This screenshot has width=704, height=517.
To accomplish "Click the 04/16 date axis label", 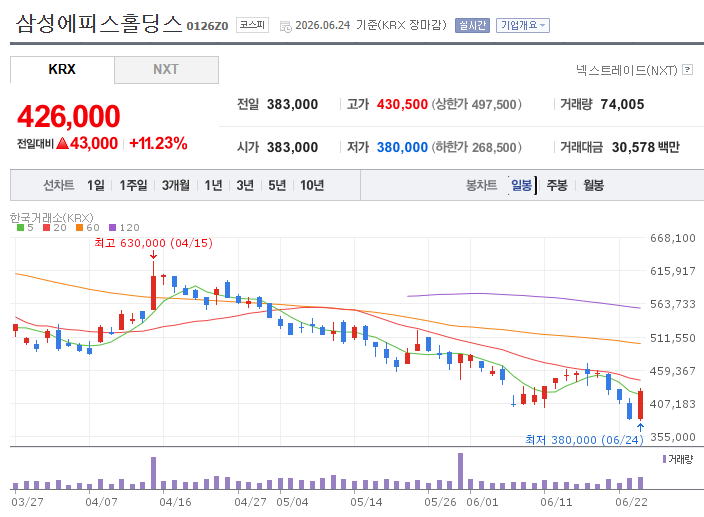I will [x=175, y=502].
